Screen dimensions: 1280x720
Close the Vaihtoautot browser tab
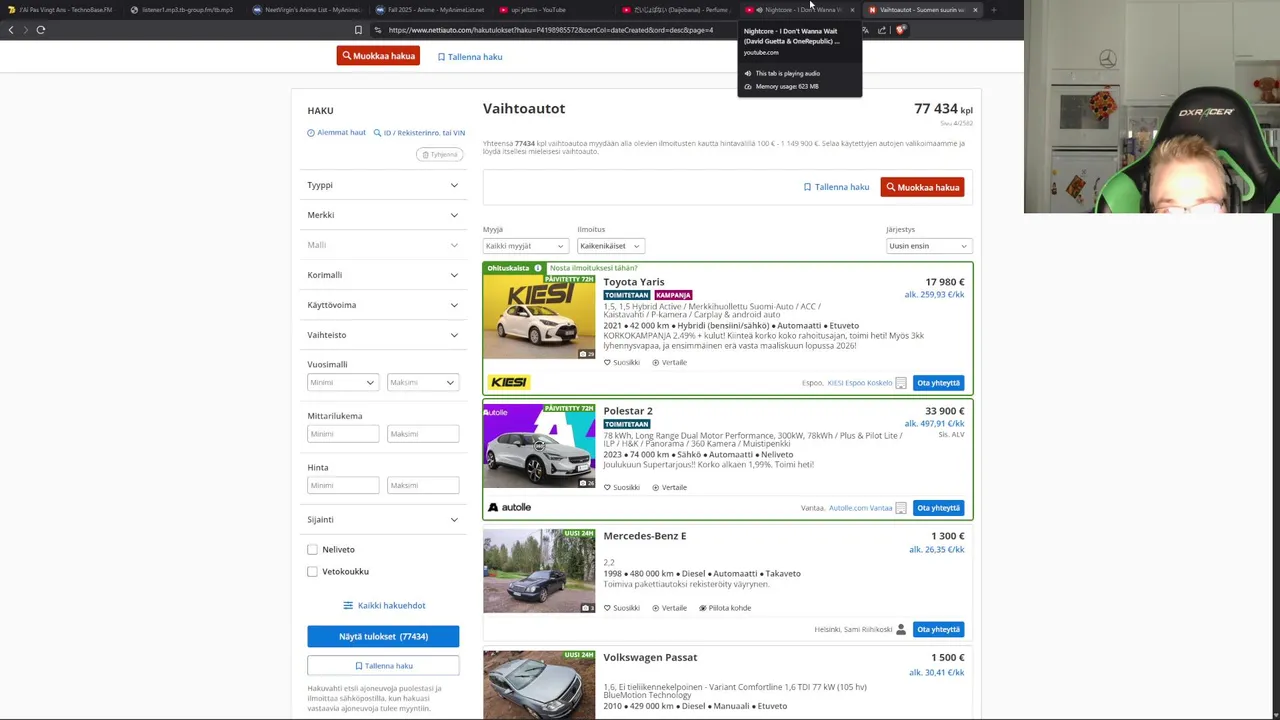coord(975,10)
